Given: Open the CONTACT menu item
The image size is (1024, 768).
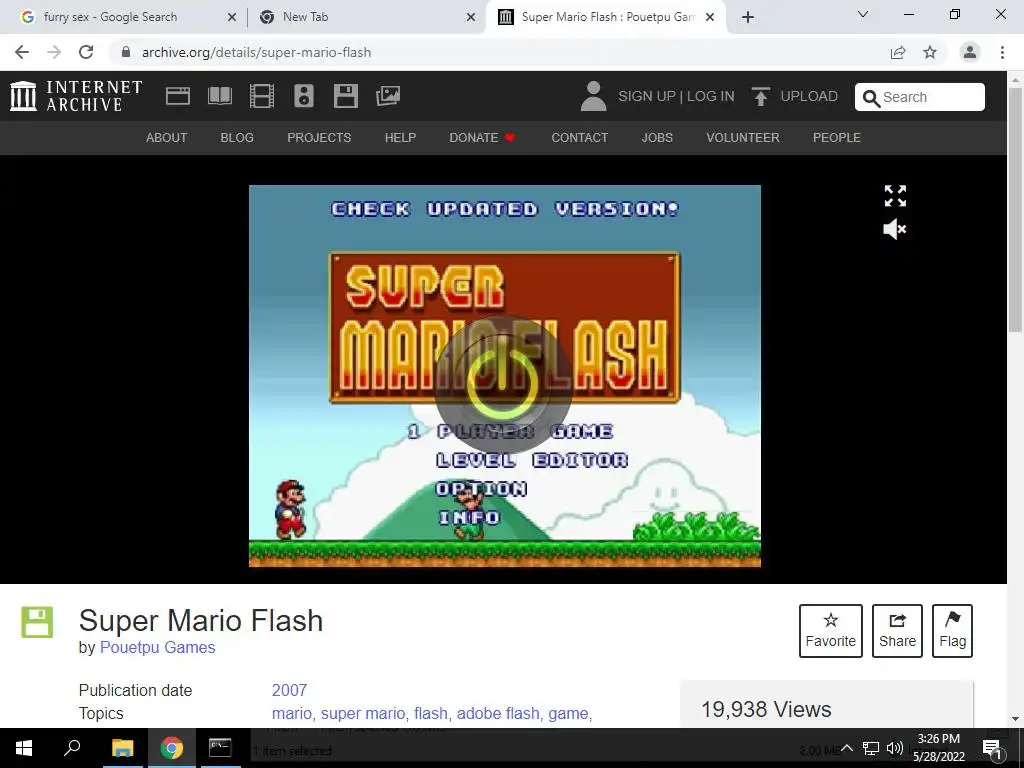Looking at the screenshot, I should [x=580, y=138].
